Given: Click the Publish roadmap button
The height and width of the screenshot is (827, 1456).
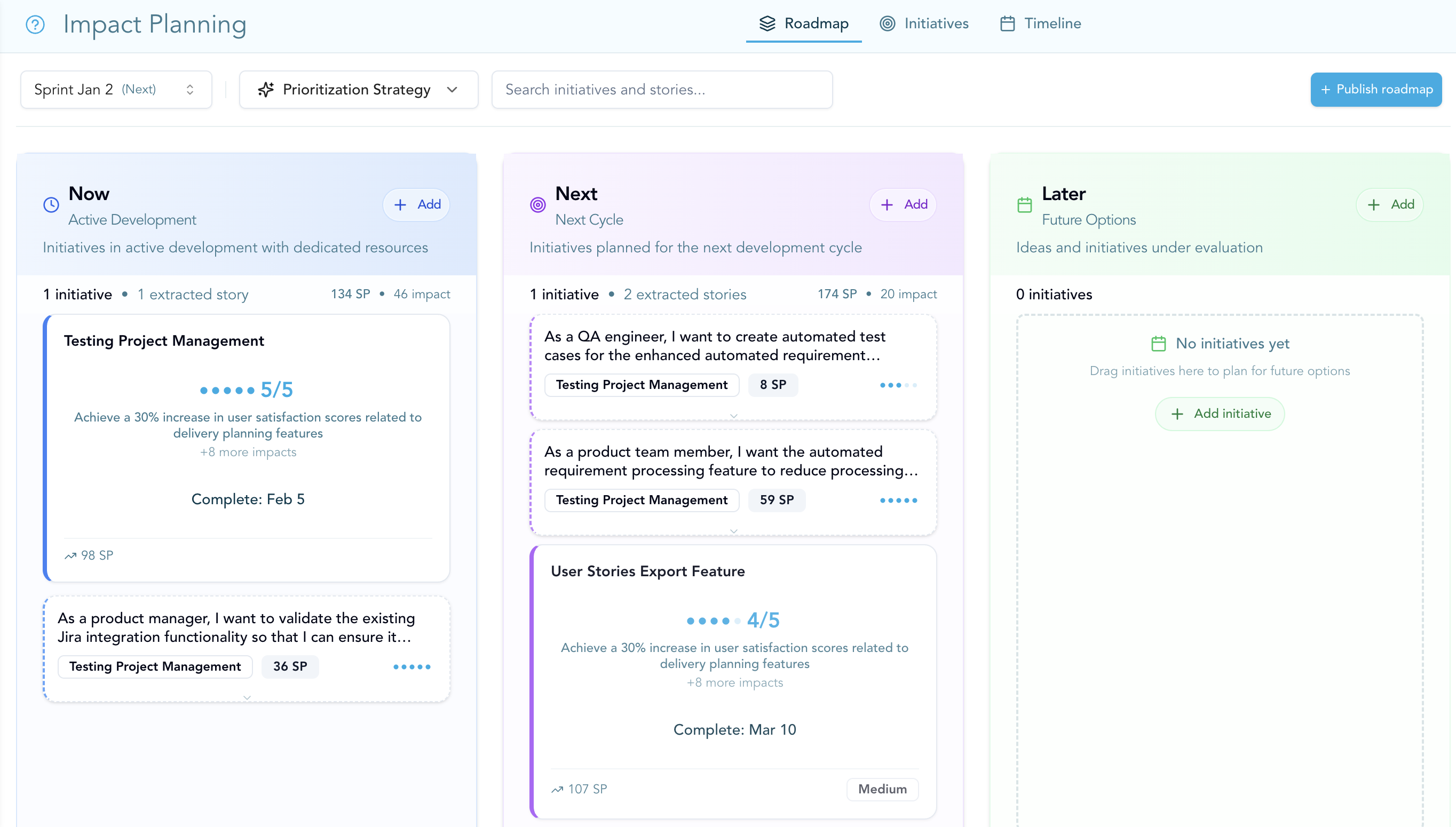Looking at the screenshot, I should click(x=1376, y=89).
